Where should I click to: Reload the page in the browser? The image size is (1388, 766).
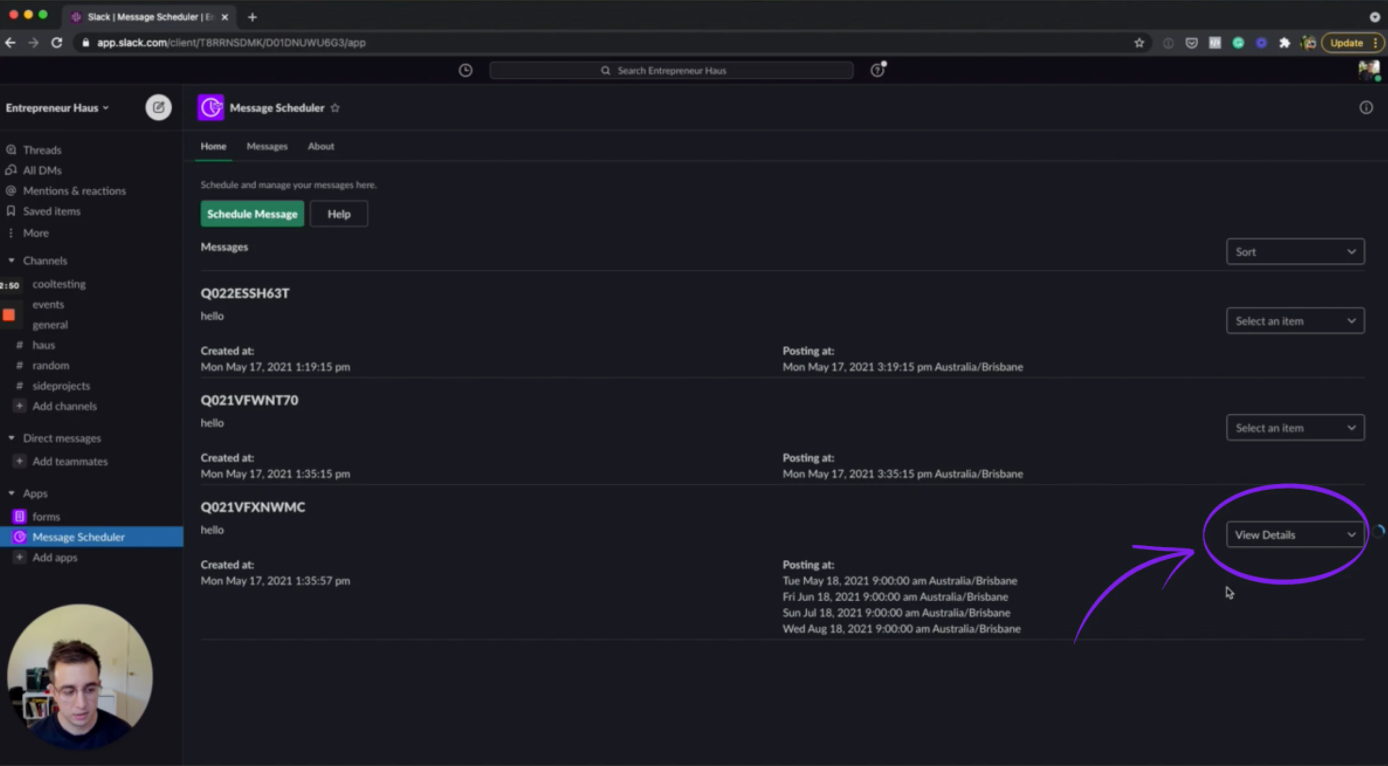pos(57,43)
